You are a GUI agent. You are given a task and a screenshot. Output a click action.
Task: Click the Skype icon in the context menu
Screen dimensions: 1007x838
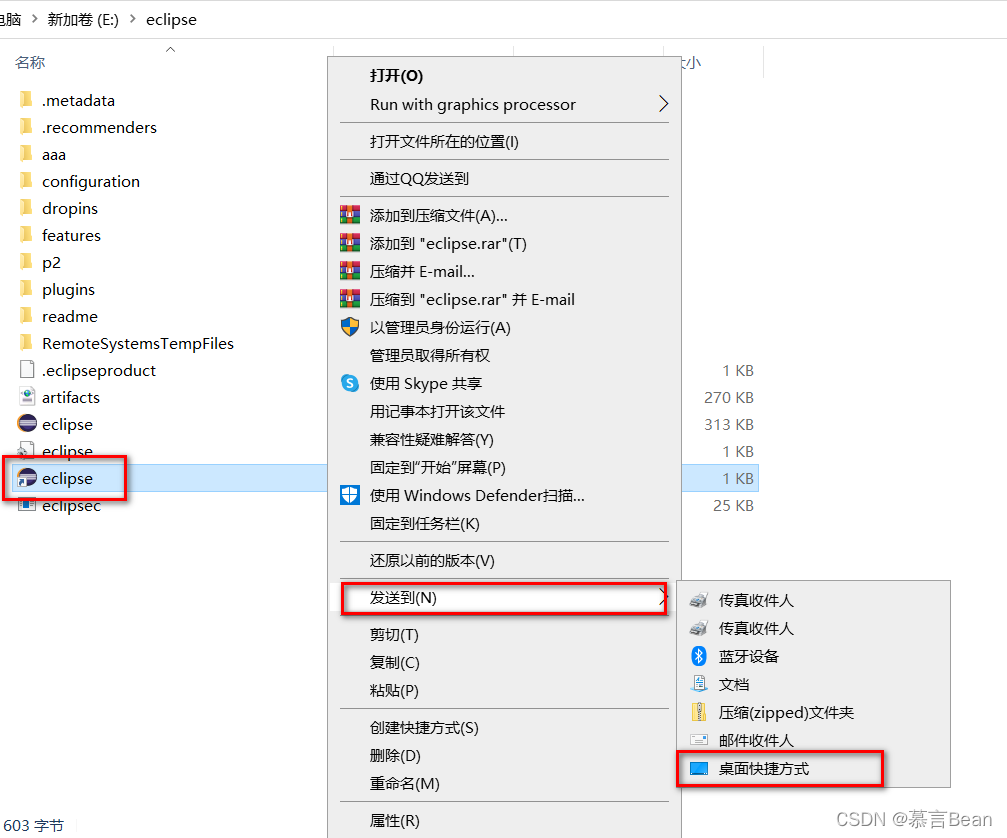pos(350,383)
